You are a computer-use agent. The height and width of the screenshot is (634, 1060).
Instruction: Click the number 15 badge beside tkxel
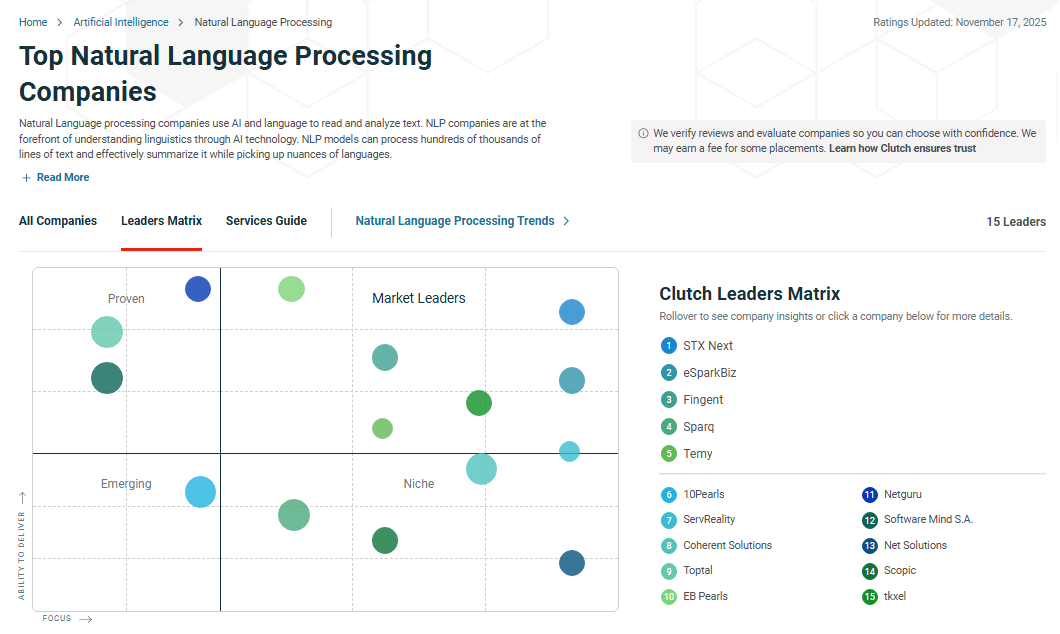pos(870,597)
